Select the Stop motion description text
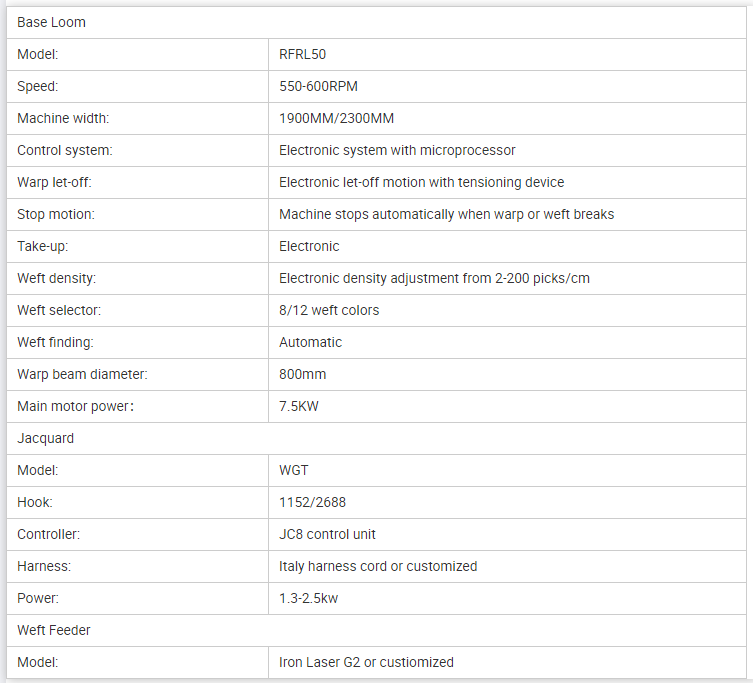This screenshot has height=683, width=753. pyautogui.click(x=446, y=214)
